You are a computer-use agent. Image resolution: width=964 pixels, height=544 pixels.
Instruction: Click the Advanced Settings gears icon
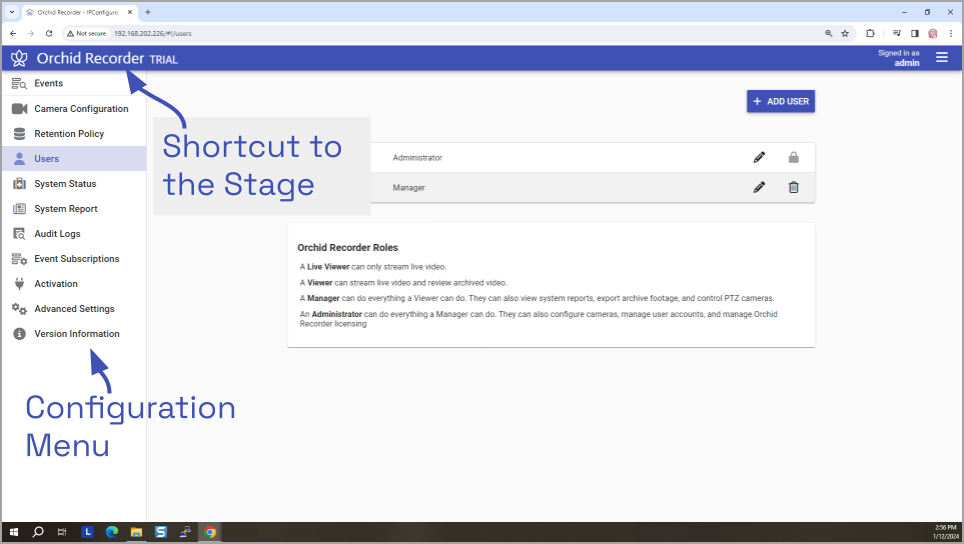pos(19,309)
